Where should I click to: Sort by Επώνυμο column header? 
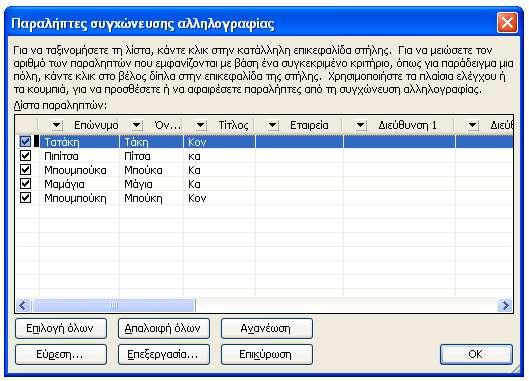(96, 126)
